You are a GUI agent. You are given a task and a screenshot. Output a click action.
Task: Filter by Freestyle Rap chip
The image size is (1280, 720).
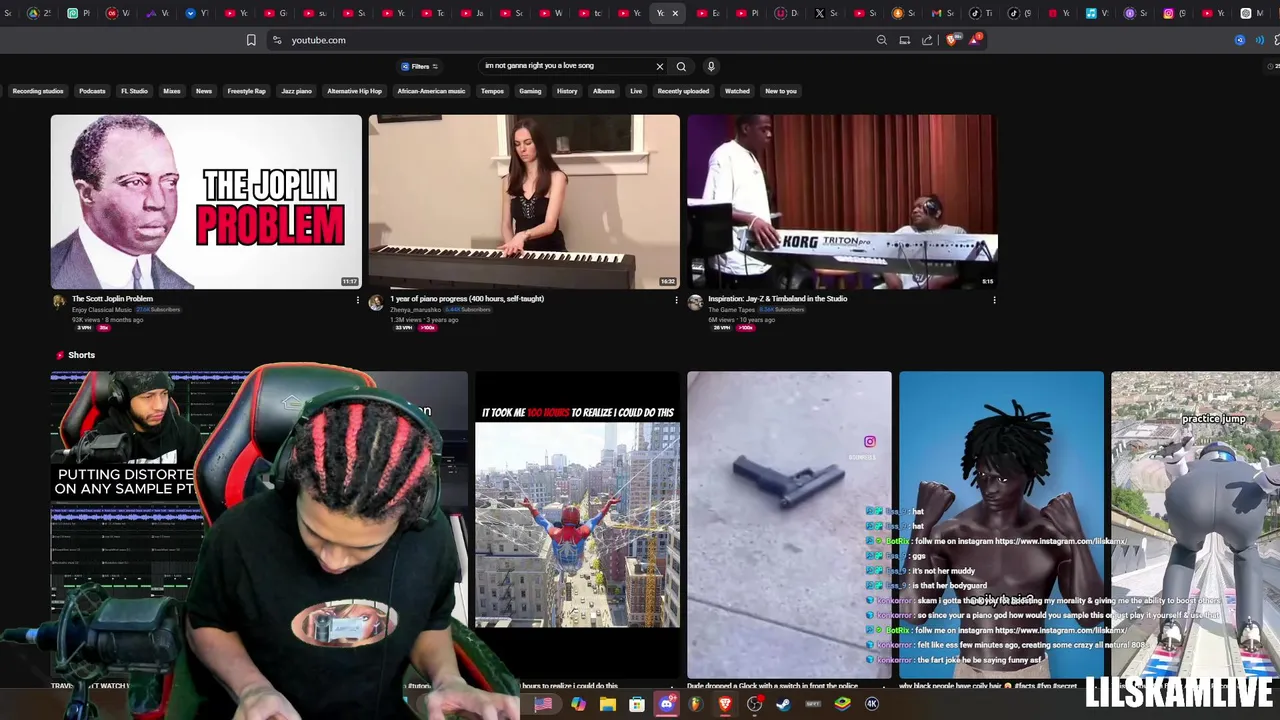point(246,91)
